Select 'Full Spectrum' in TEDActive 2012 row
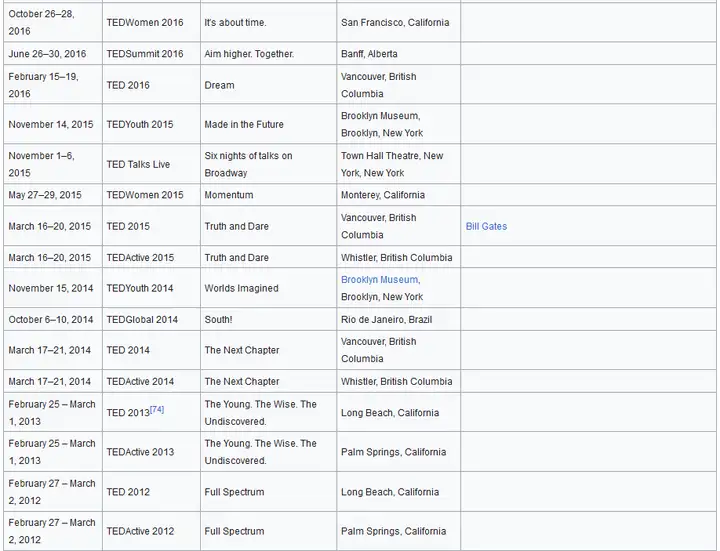This screenshot has width=720, height=551. point(234,531)
